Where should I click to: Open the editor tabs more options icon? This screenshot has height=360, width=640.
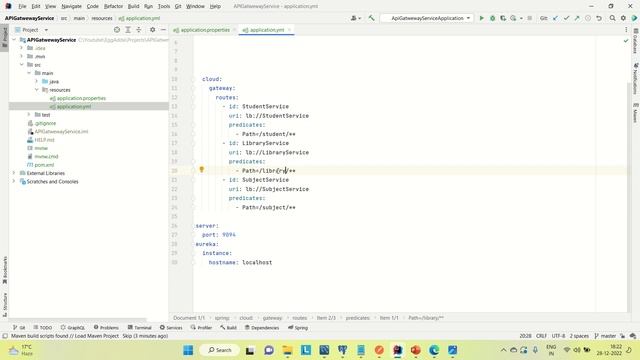pos(626,30)
